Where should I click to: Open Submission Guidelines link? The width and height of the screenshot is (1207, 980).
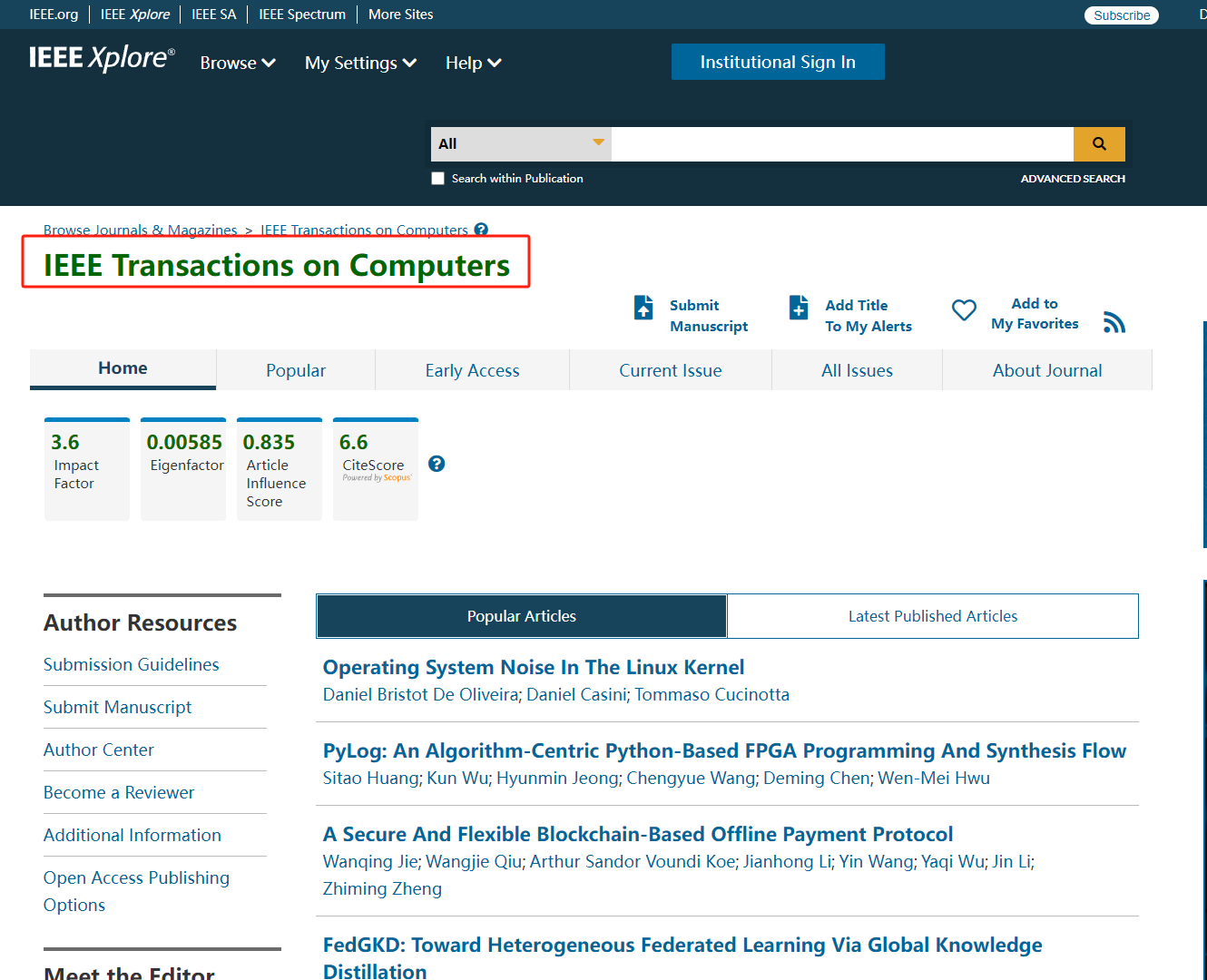pos(132,664)
